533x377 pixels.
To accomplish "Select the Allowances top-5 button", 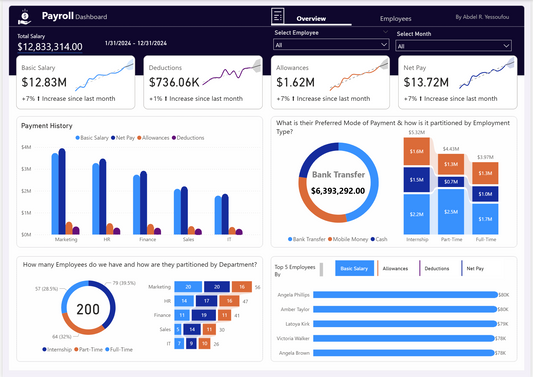I will pos(395,268).
